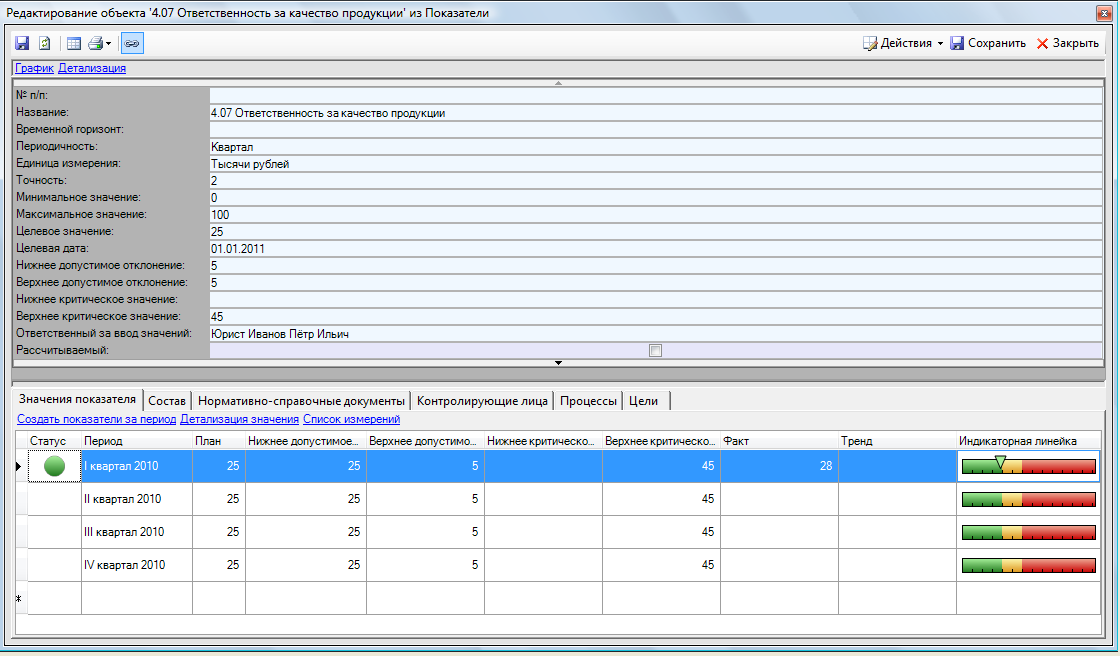1120x656 pixels.
Task: Open the График link
Action: click(x=34, y=68)
